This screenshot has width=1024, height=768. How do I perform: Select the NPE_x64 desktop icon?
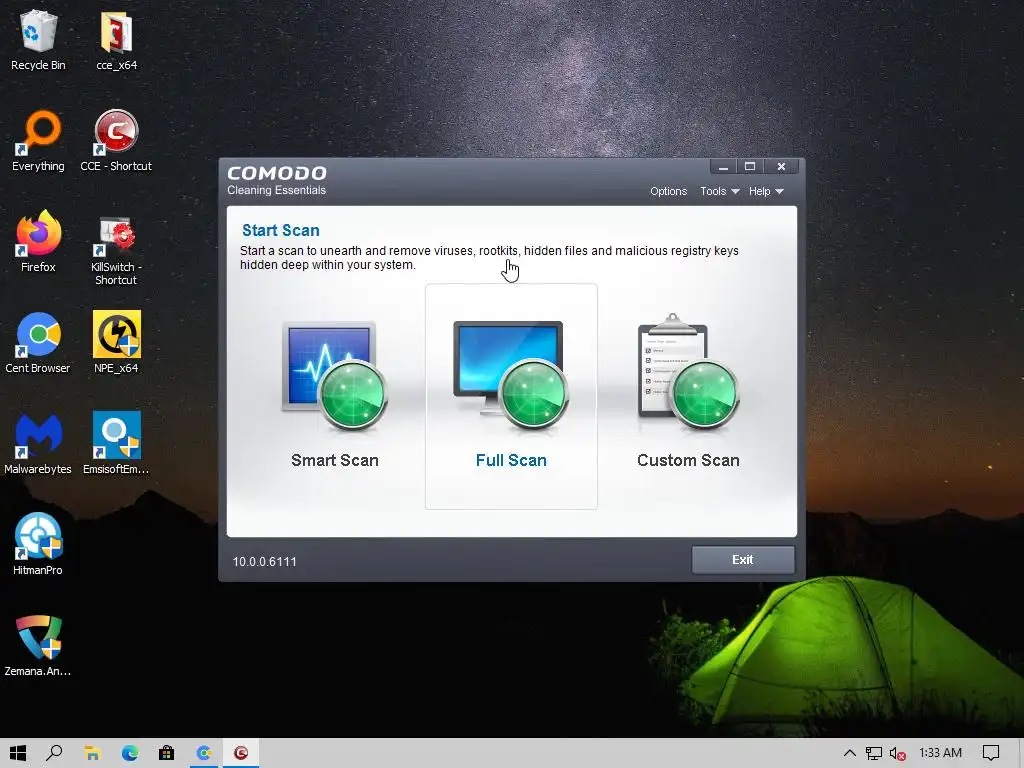116,344
